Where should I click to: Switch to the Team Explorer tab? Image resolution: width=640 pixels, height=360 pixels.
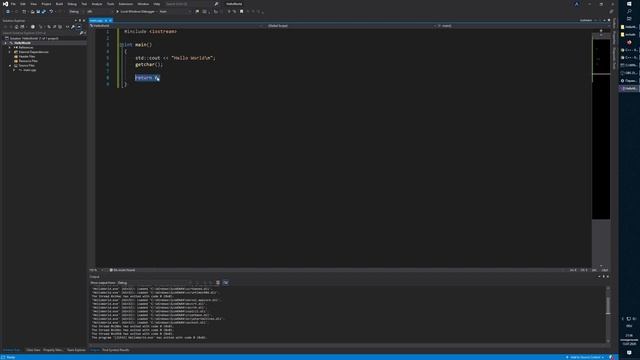[76, 350]
